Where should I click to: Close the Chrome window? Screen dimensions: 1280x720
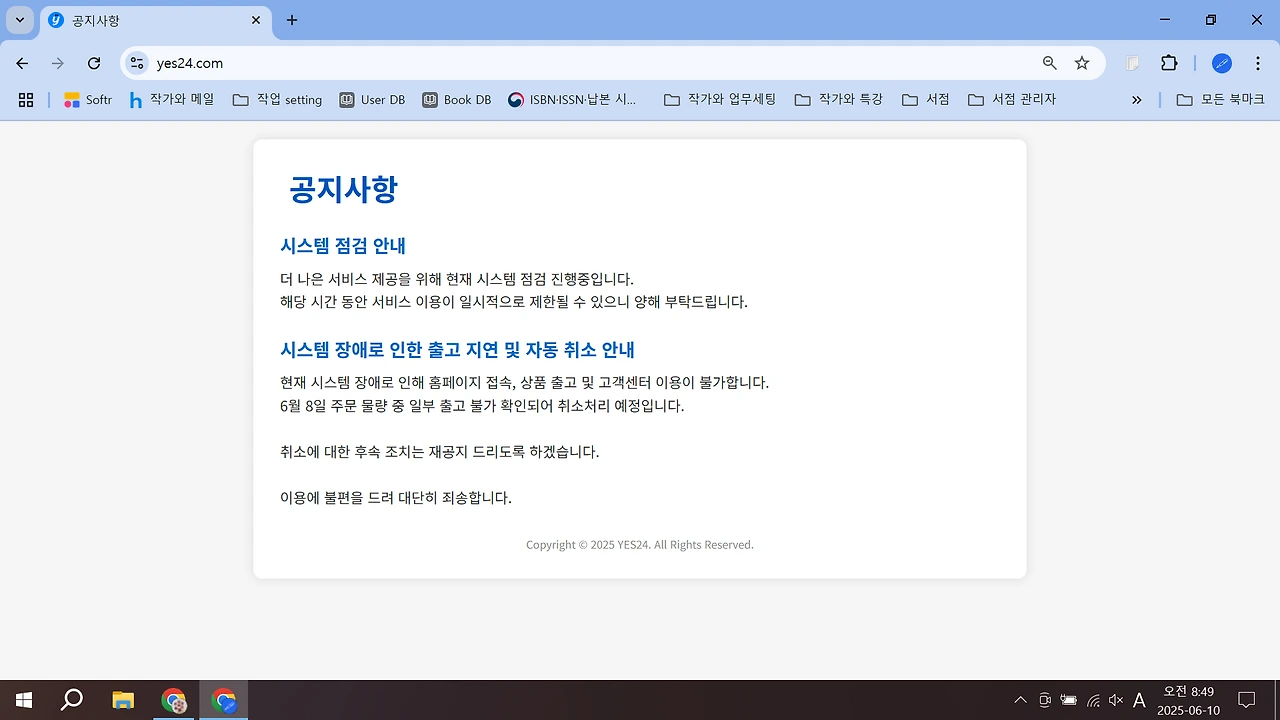(x=1257, y=20)
